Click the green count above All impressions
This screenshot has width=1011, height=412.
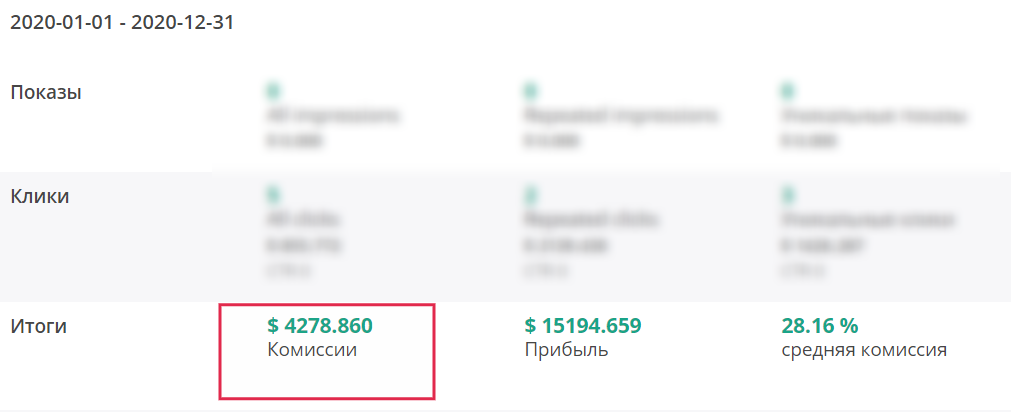point(271,92)
